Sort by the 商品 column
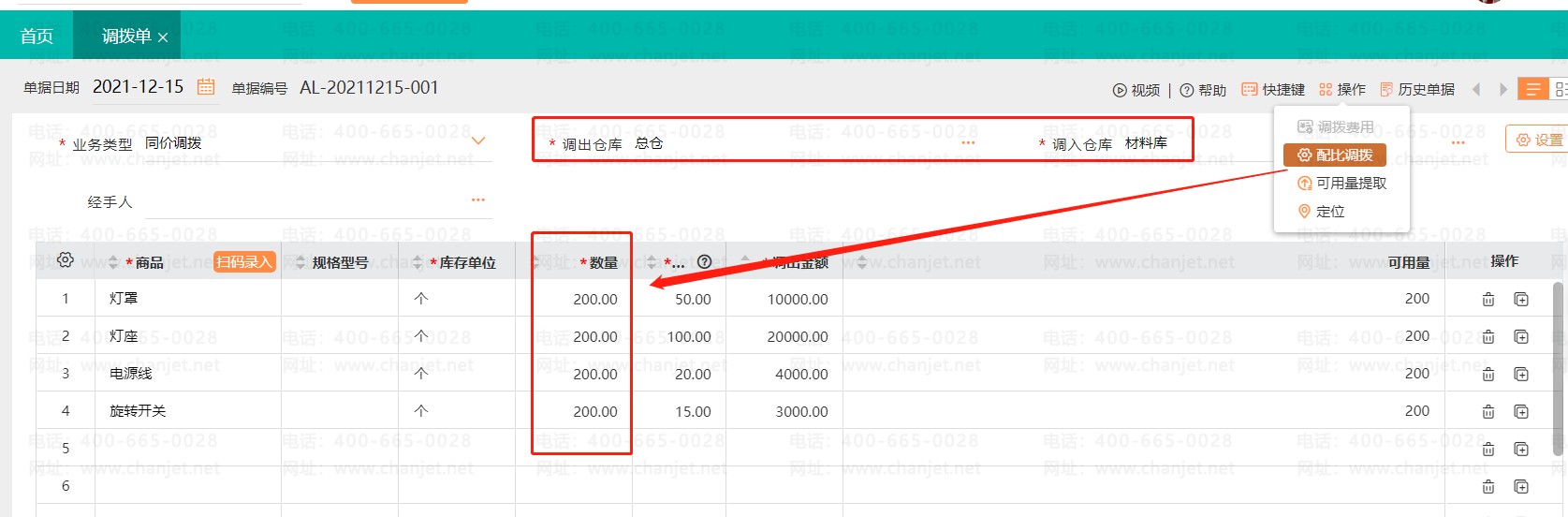Viewport: 1568px width, 517px height. [x=114, y=262]
